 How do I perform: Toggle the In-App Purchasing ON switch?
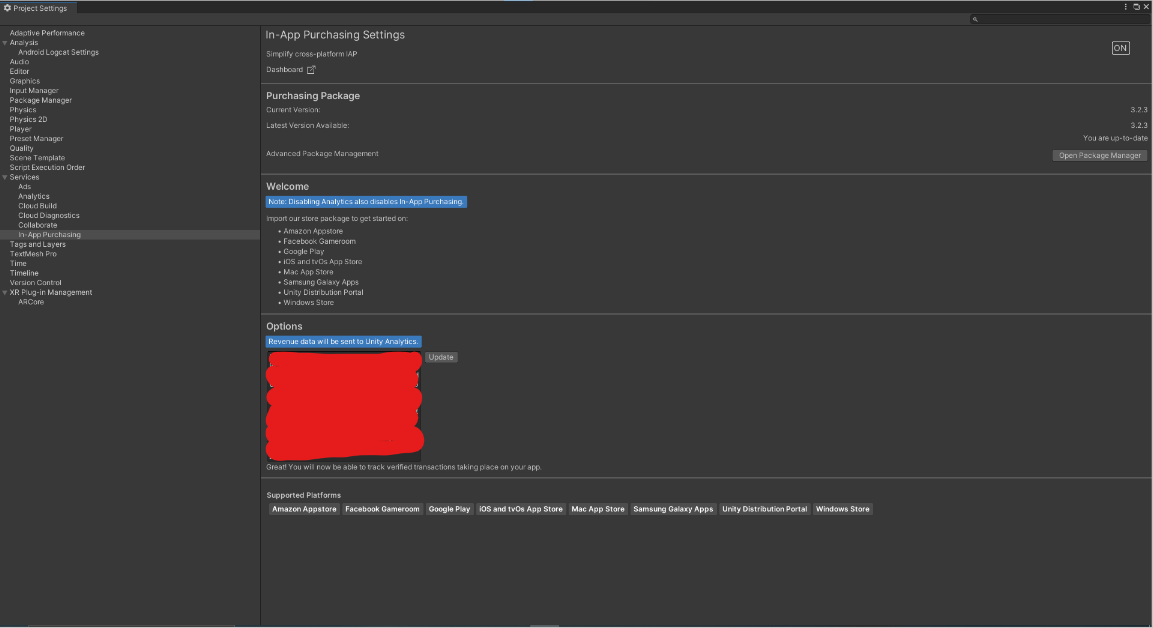click(1120, 48)
